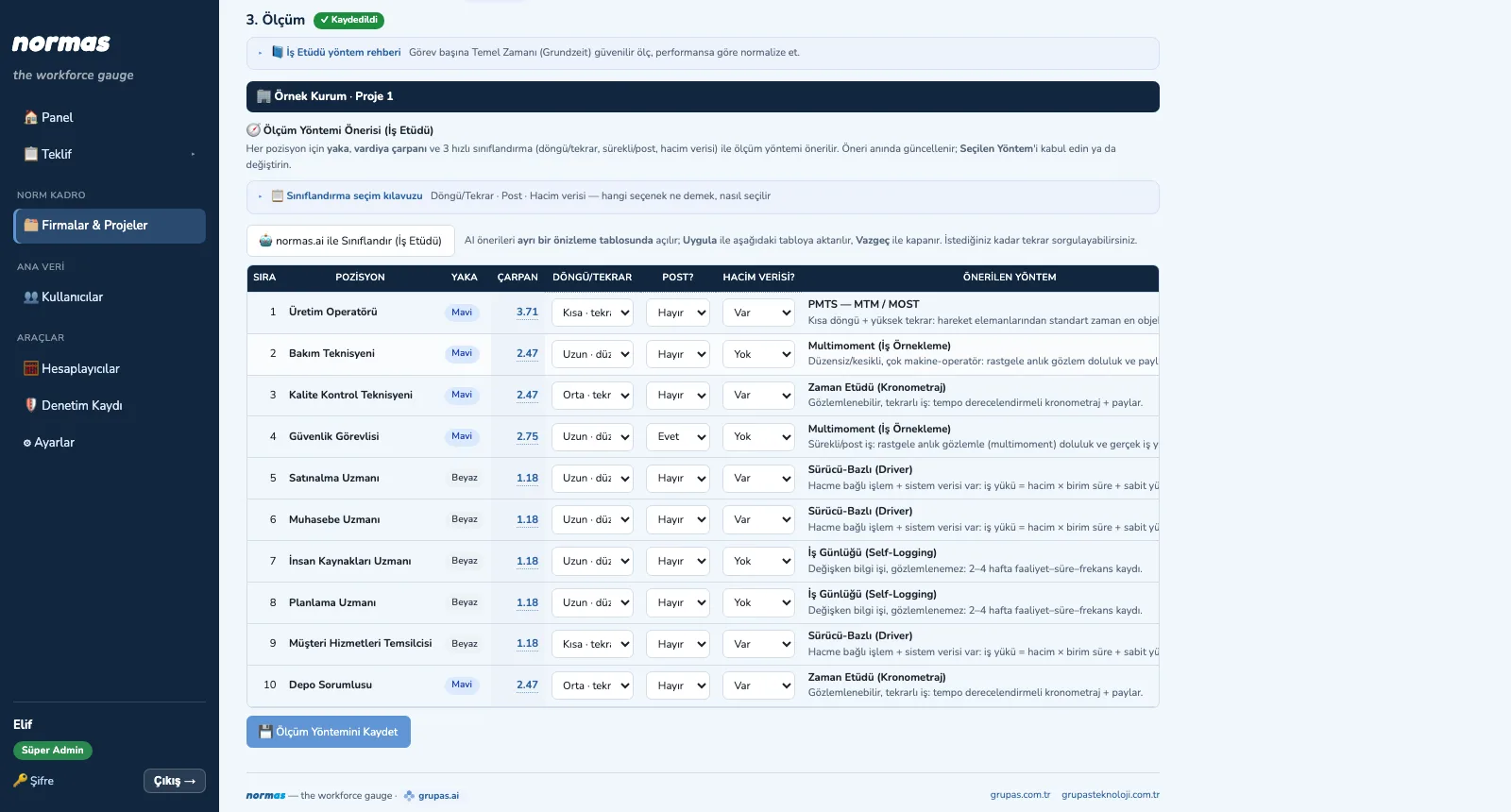Click the Hesaplayıcılar calculator icon
The width and height of the screenshot is (1511, 812).
click(x=31, y=369)
